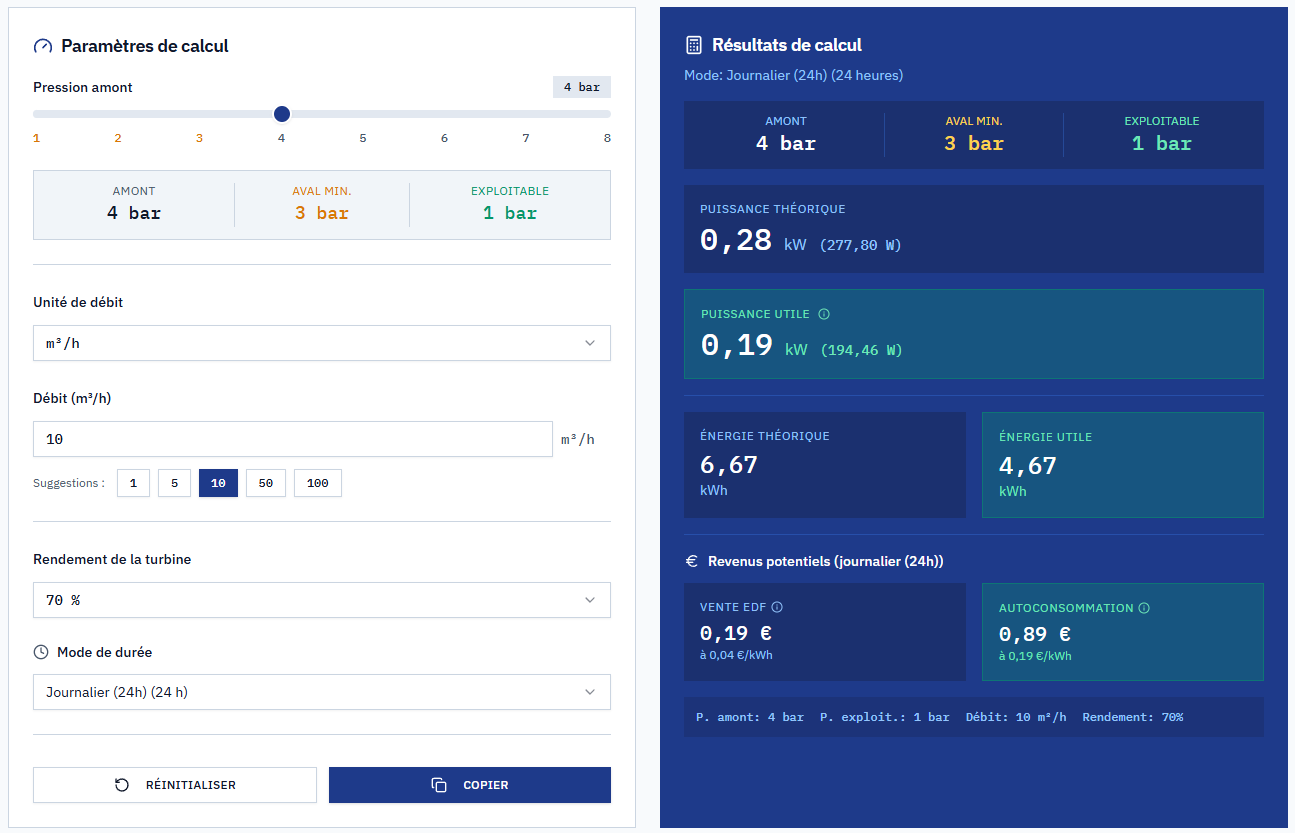Expand the Rendement de la turbine dropdown
The image size is (1295, 833).
[321, 600]
